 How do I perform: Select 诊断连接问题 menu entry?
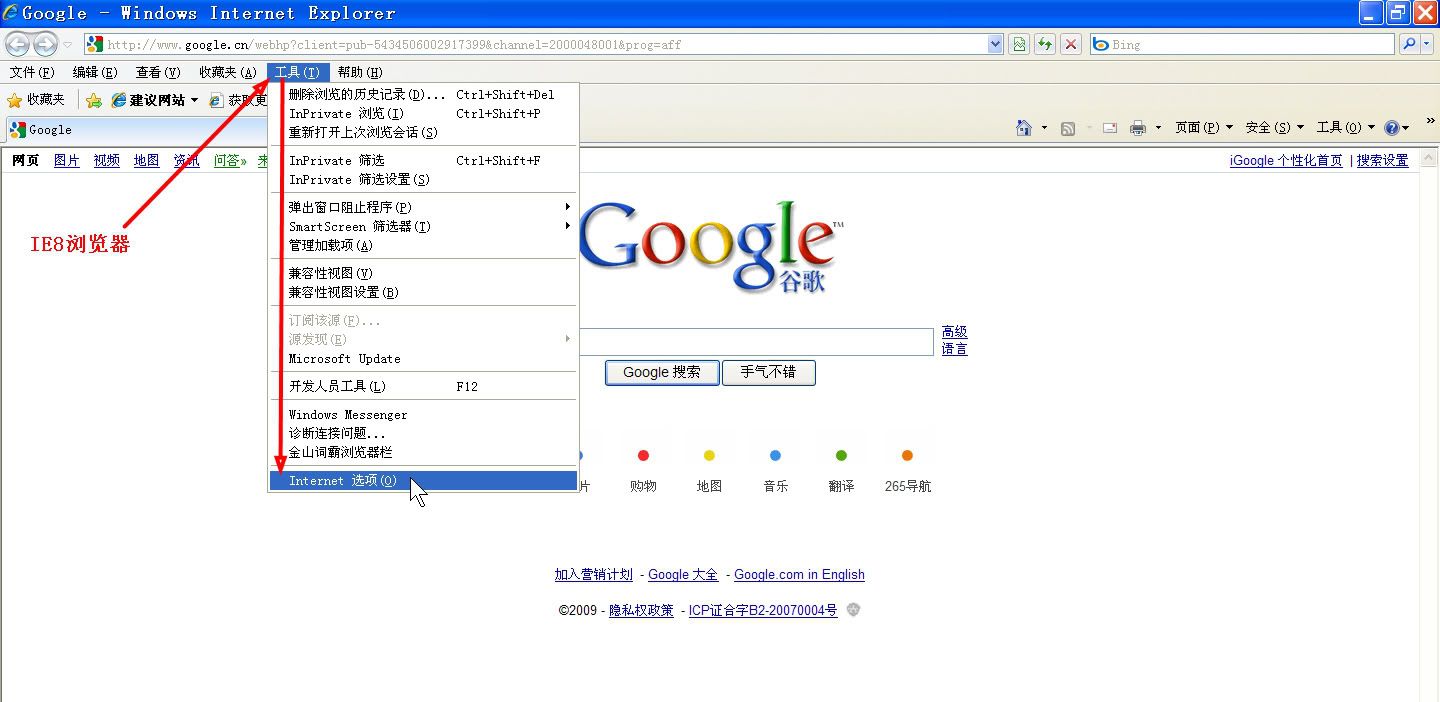click(x=423, y=433)
